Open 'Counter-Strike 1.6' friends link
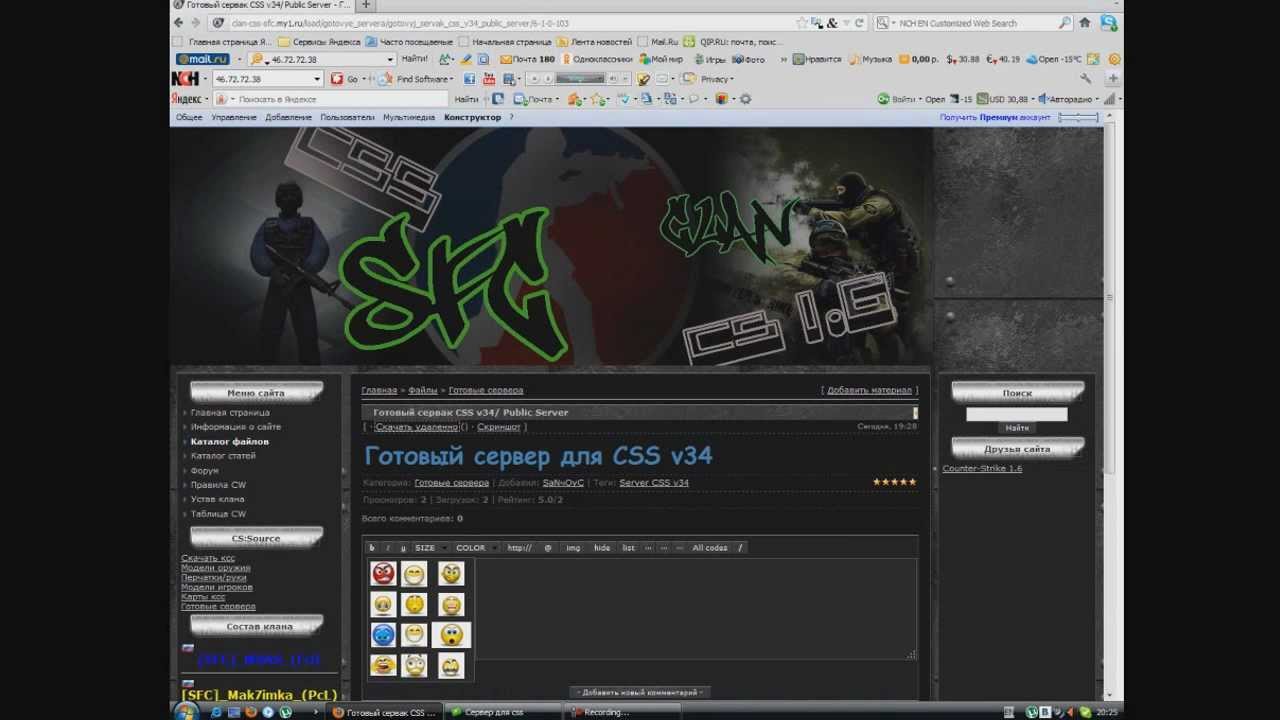 tap(982, 468)
